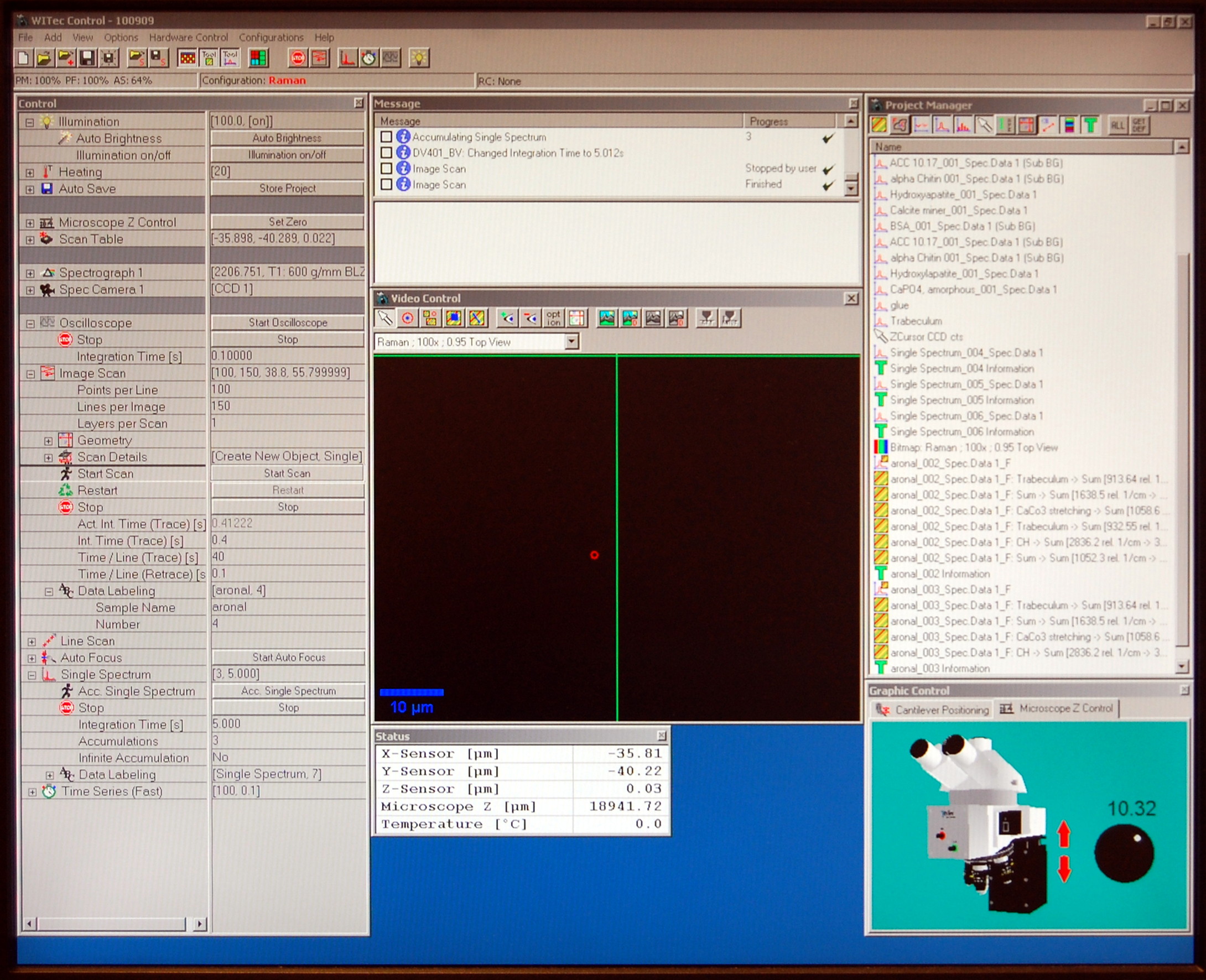Click the black Z control knob dial
This screenshot has height=980, width=1206.
pyautogui.click(x=1124, y=853)
